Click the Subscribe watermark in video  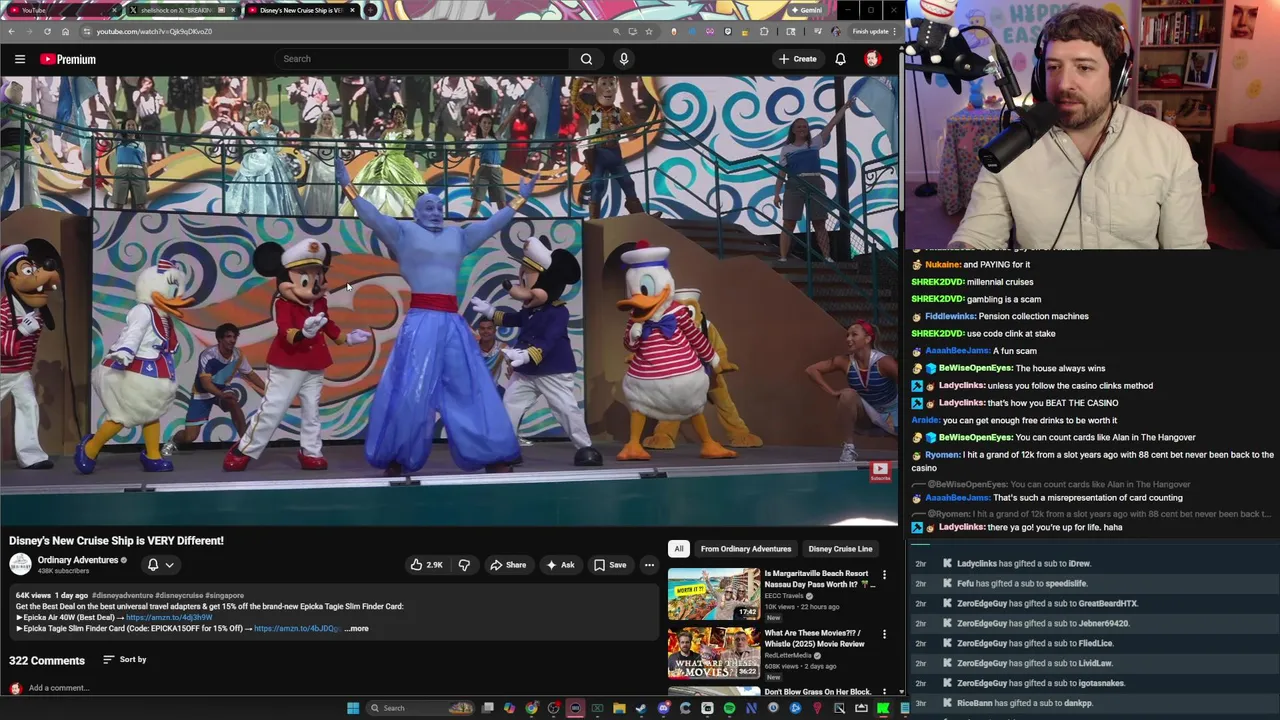point(879,471)
